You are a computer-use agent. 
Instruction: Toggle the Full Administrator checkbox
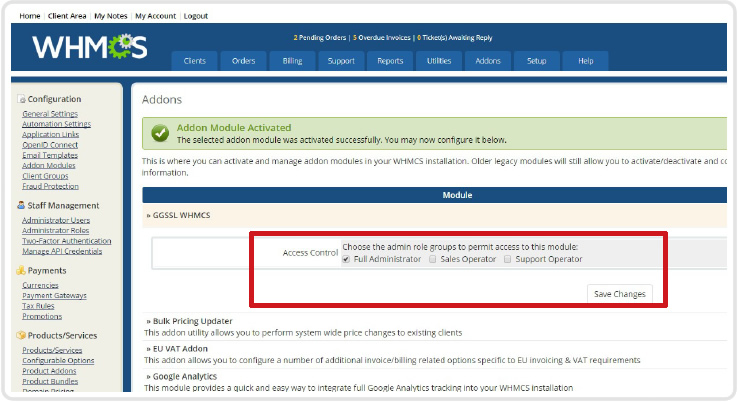point(346,259)
